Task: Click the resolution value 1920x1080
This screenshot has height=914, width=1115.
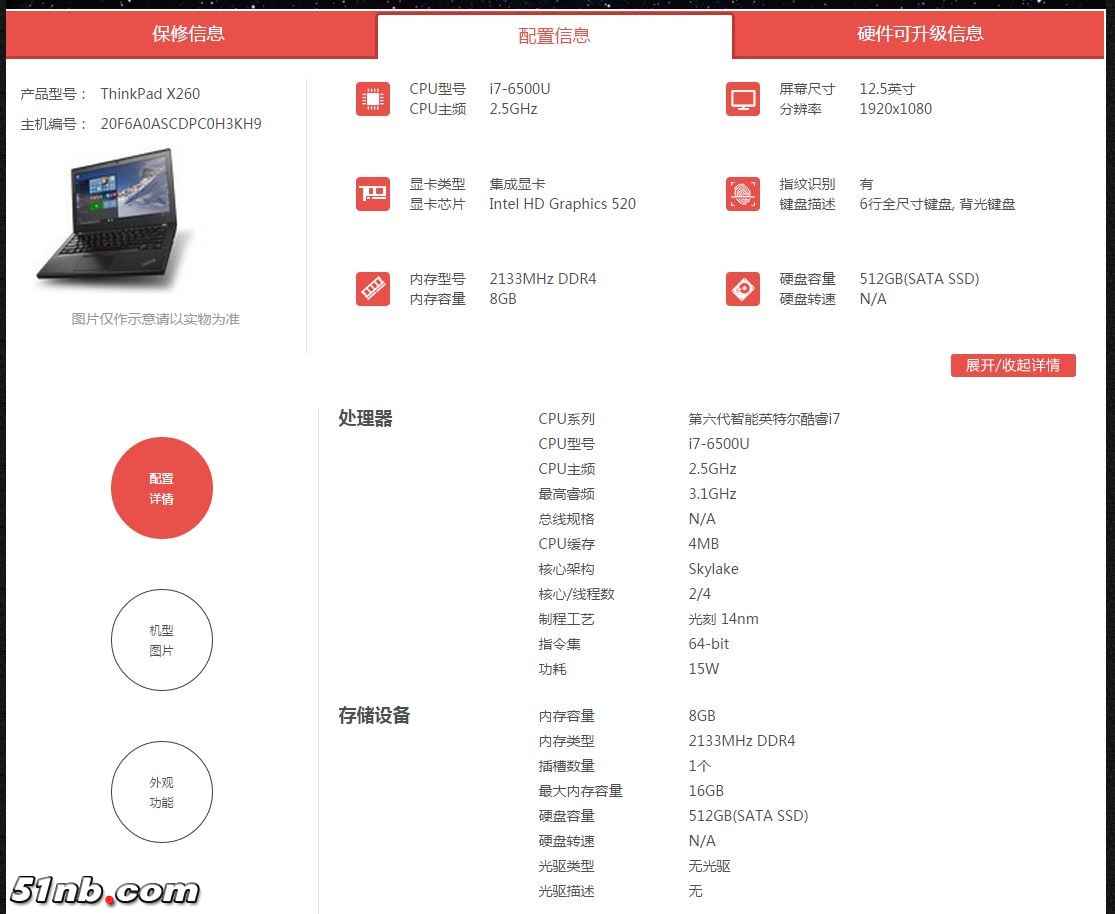Action: 895,109
